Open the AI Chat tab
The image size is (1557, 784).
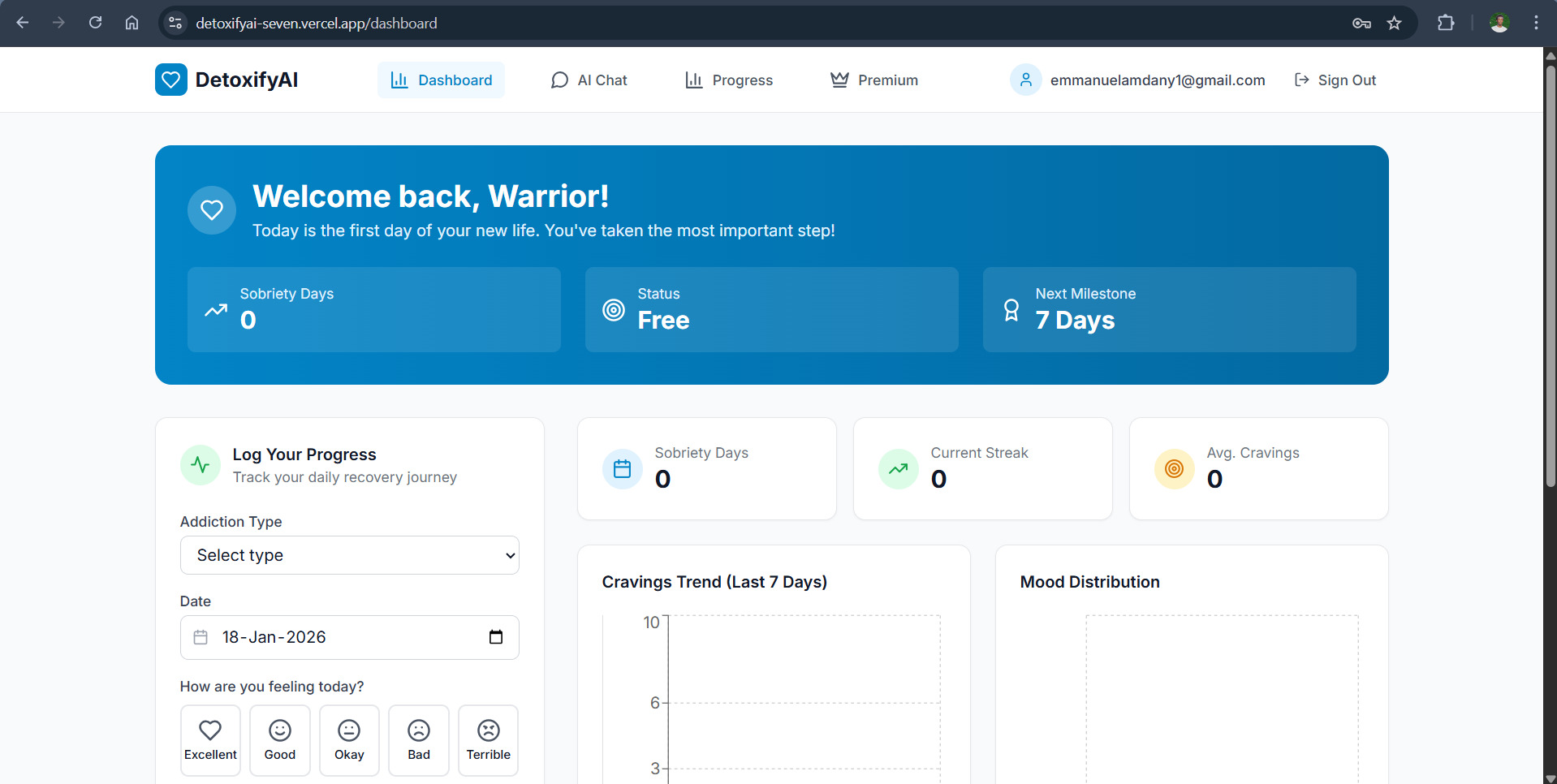point(589,80)
